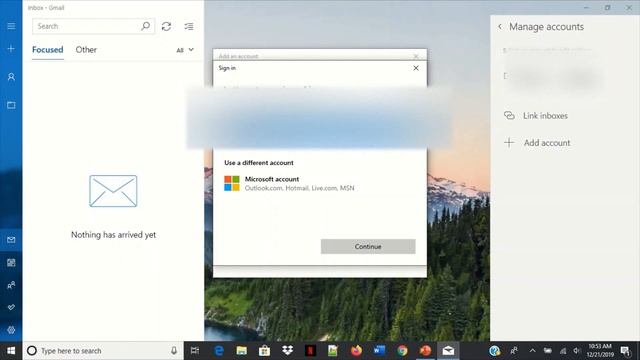Image resolution: width=640 pixels, height=360 pixels.
Task: Open To Do checkmark icon in sidebar
Action: coord(11,307)
